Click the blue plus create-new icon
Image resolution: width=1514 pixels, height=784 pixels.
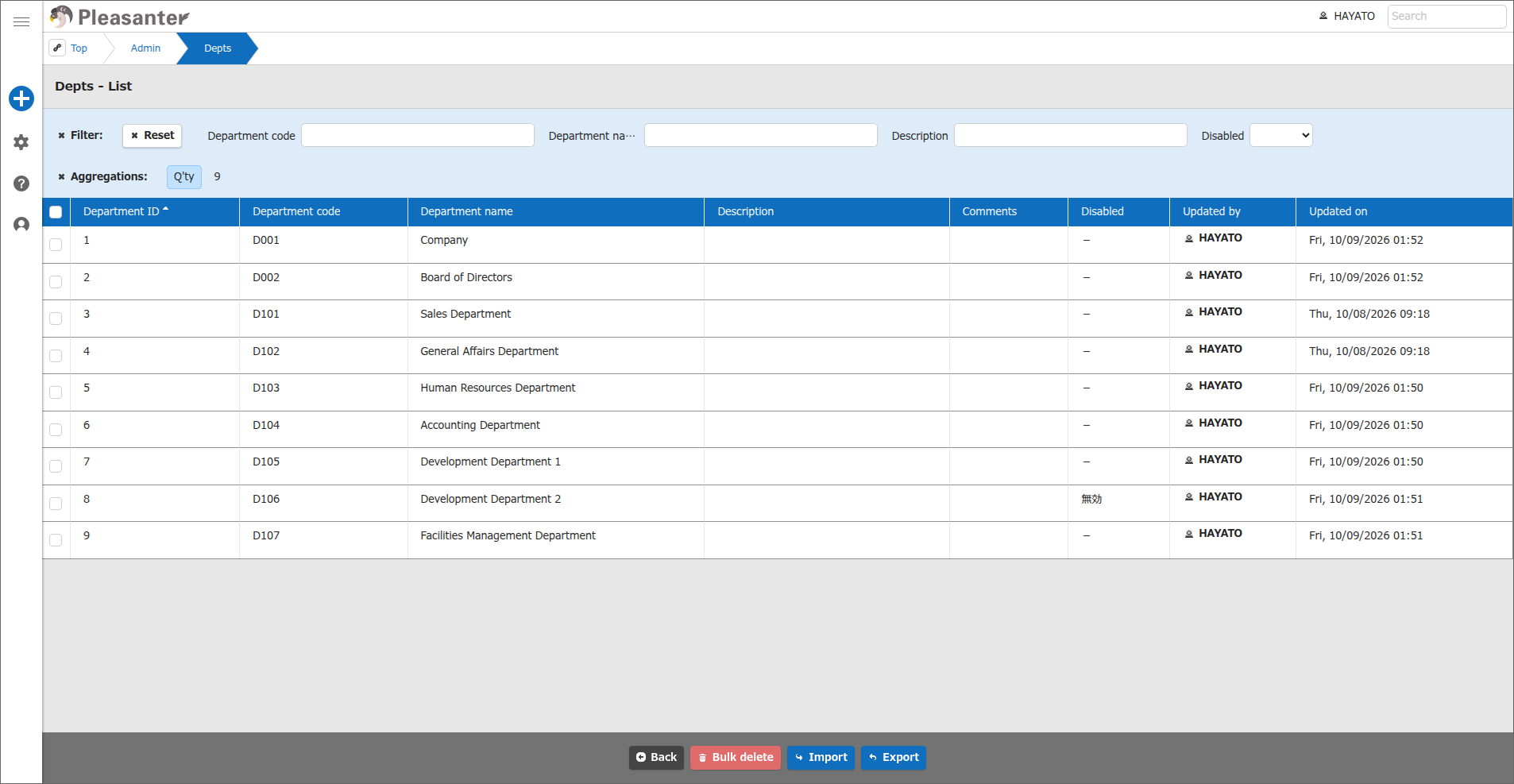point(21,98)
